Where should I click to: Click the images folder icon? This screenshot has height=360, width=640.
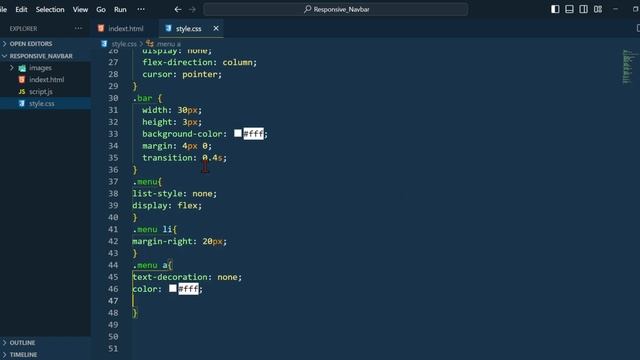[22, 68]
